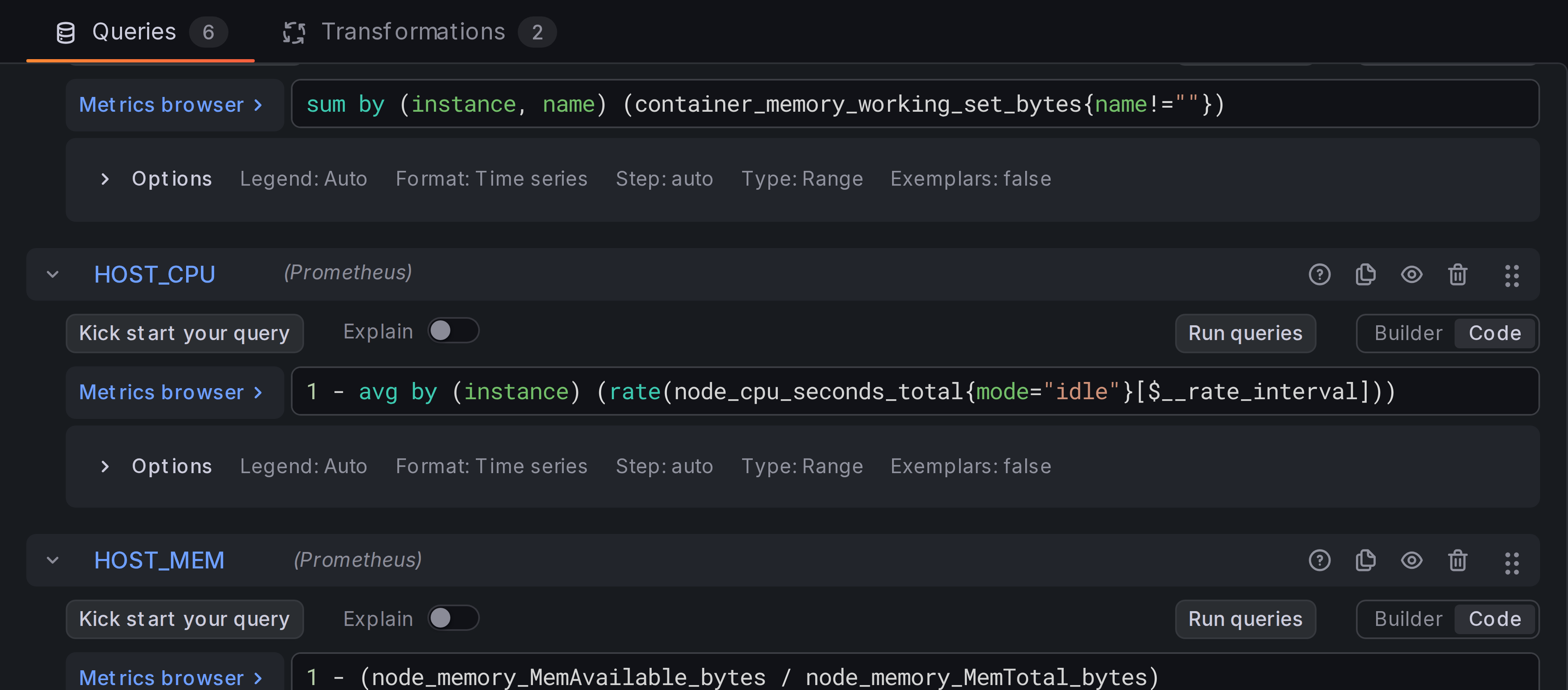This screenshot has width=1568, height=690.
Task: Click "Type: Range" in HOST_CPU options
Action: point(802,466)
